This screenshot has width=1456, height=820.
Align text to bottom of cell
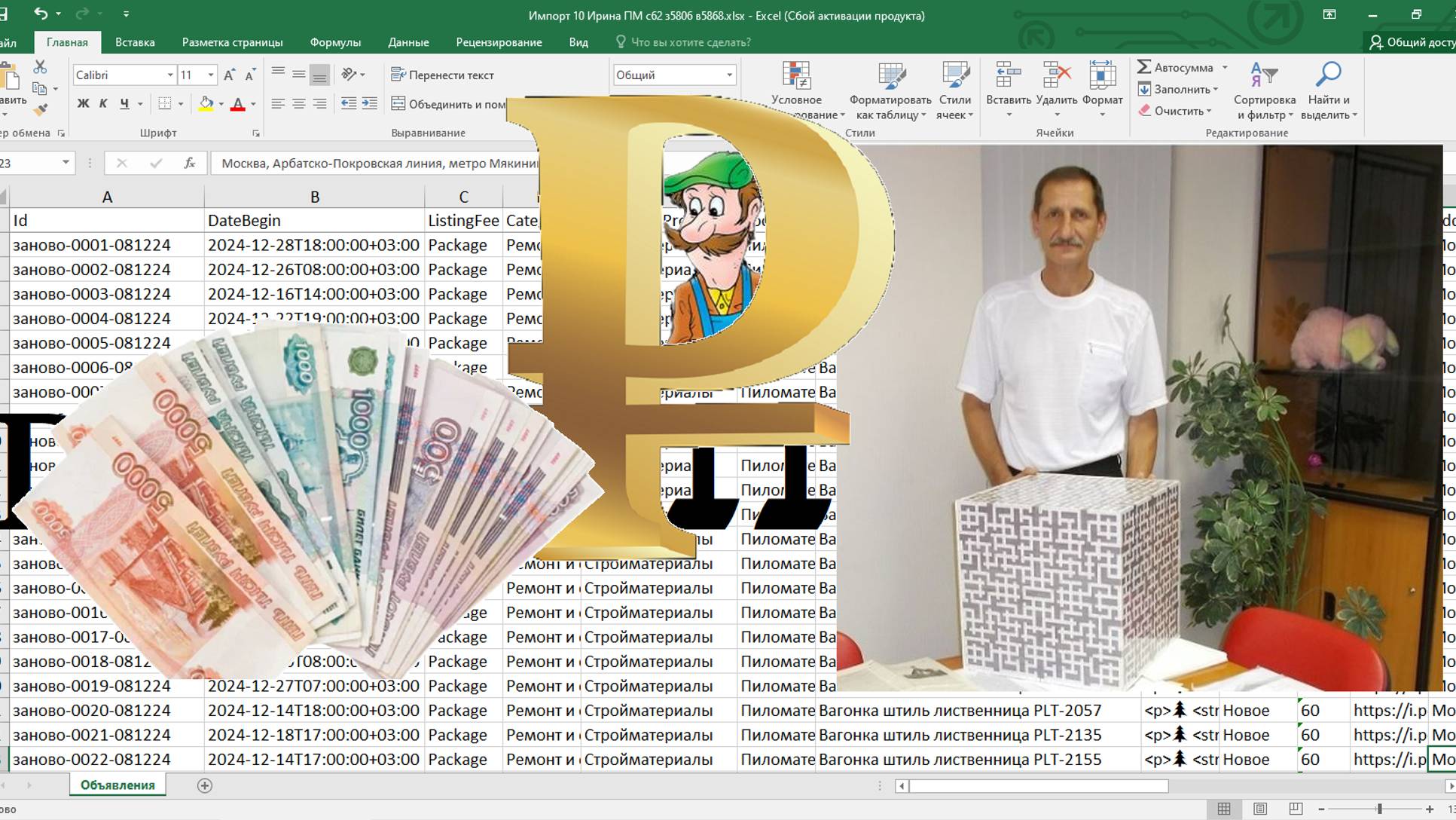click(x=319, y=75)
